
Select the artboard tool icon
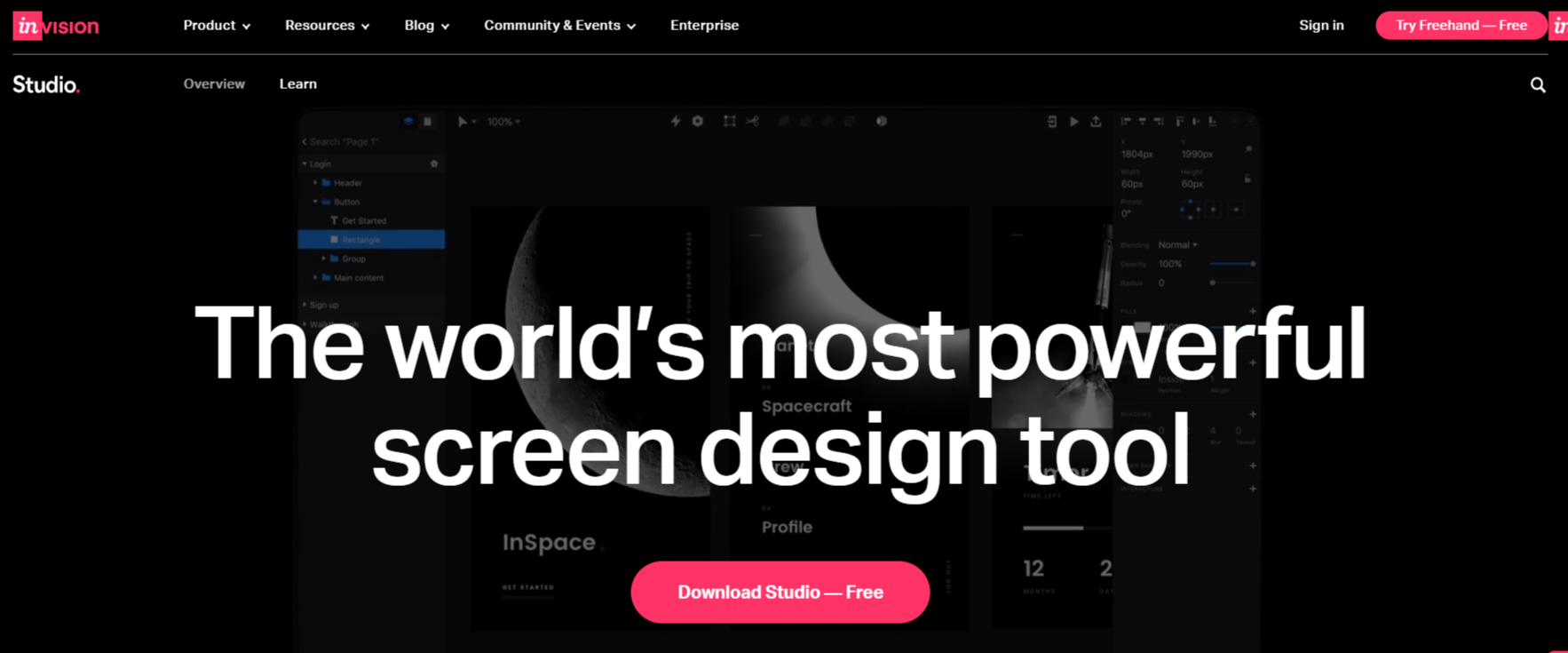[729, 122]
